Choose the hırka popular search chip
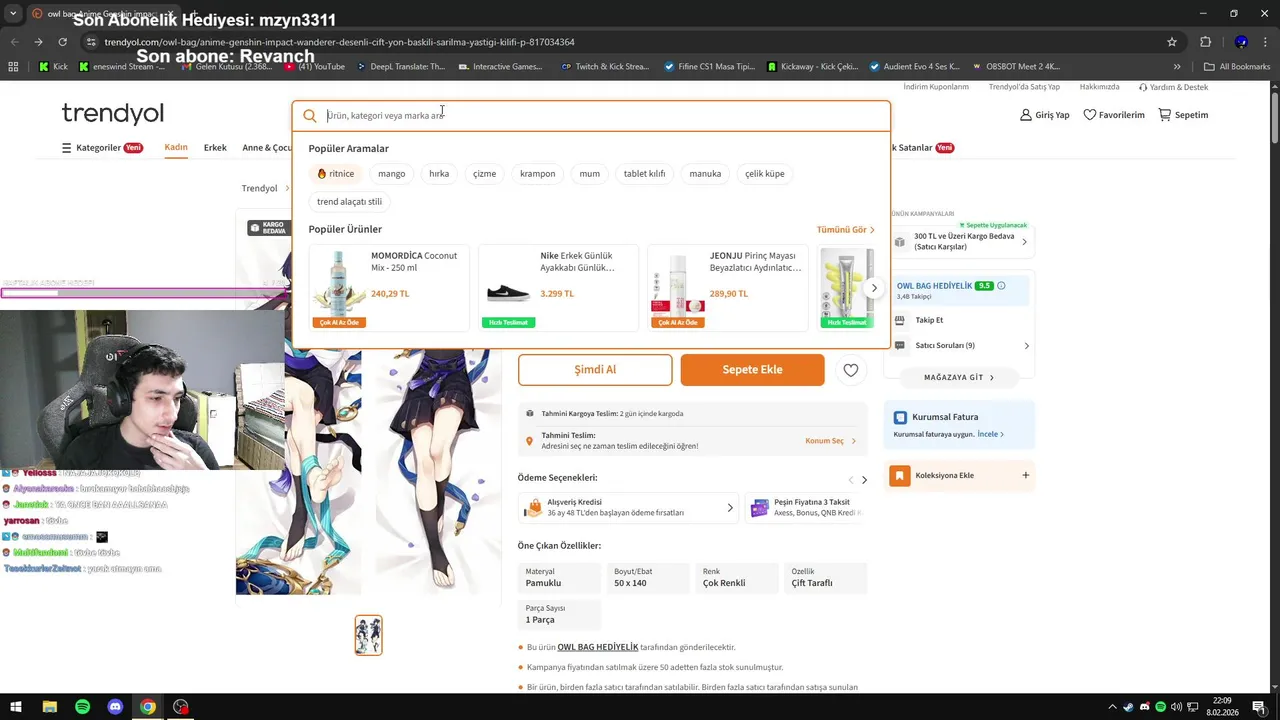Image resolution: width=1280 pixels, height=720 pixels. click(x=439, y=174)
